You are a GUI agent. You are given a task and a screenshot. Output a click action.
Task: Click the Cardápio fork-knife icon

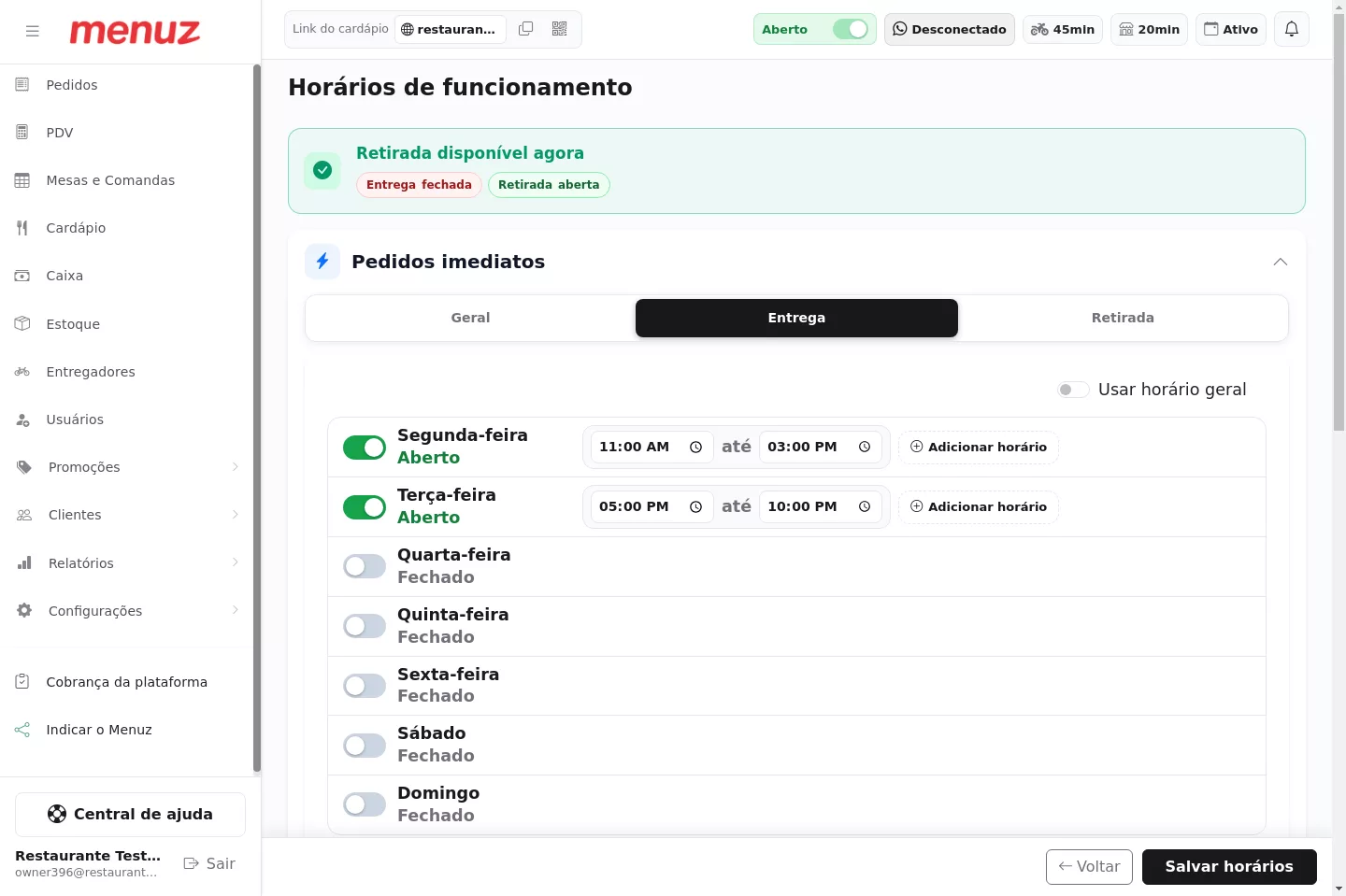(x=22, y=228)
